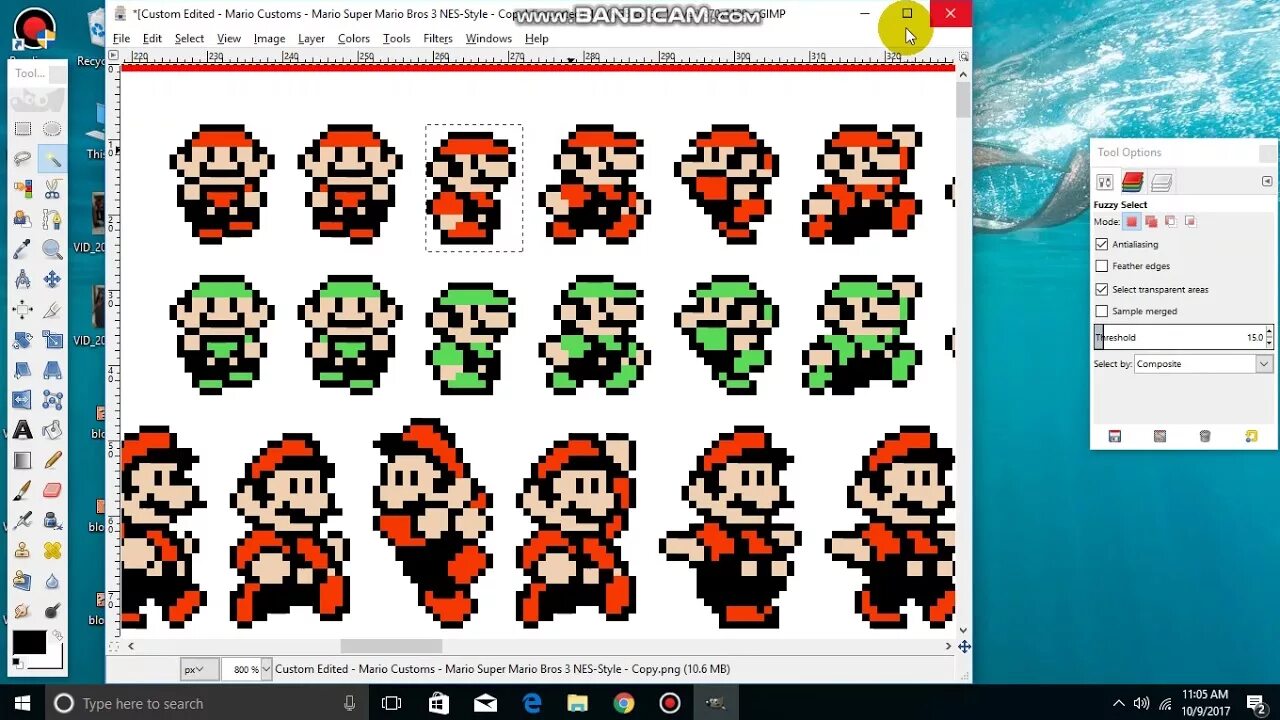
Task: Open the Layer menu
Action: (x=311, y=39)
